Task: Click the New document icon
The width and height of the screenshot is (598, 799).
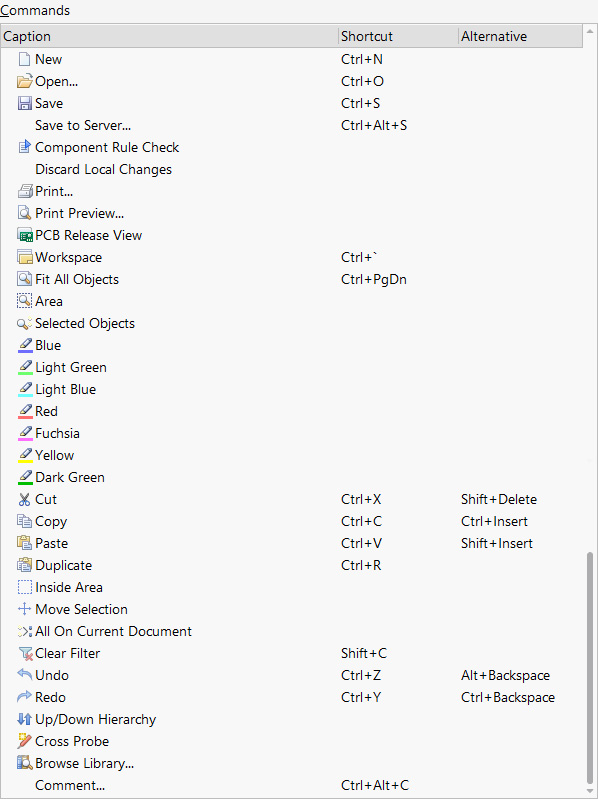Action: point(24,59)
